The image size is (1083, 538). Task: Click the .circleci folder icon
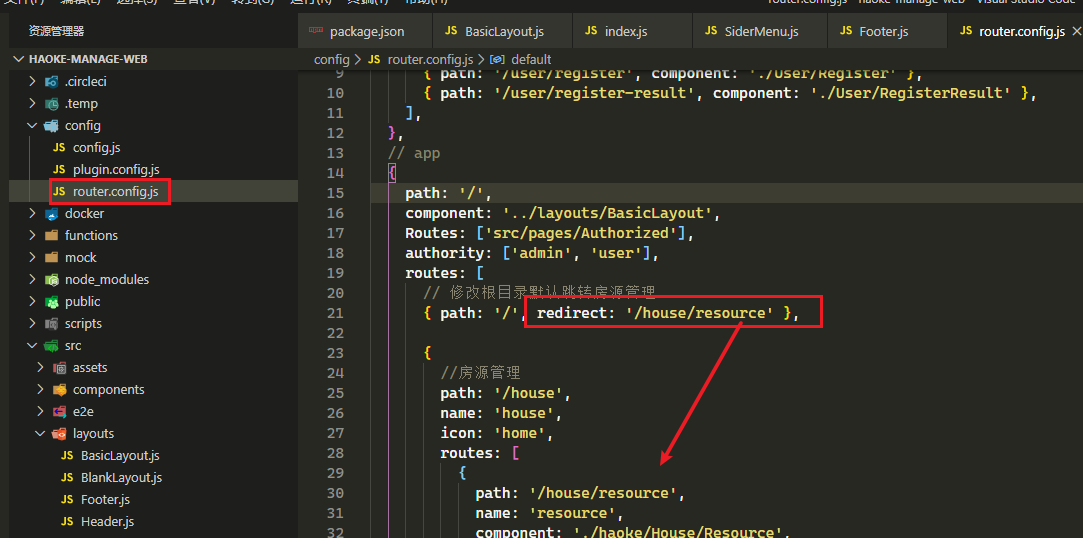click(x=52, y=81)
